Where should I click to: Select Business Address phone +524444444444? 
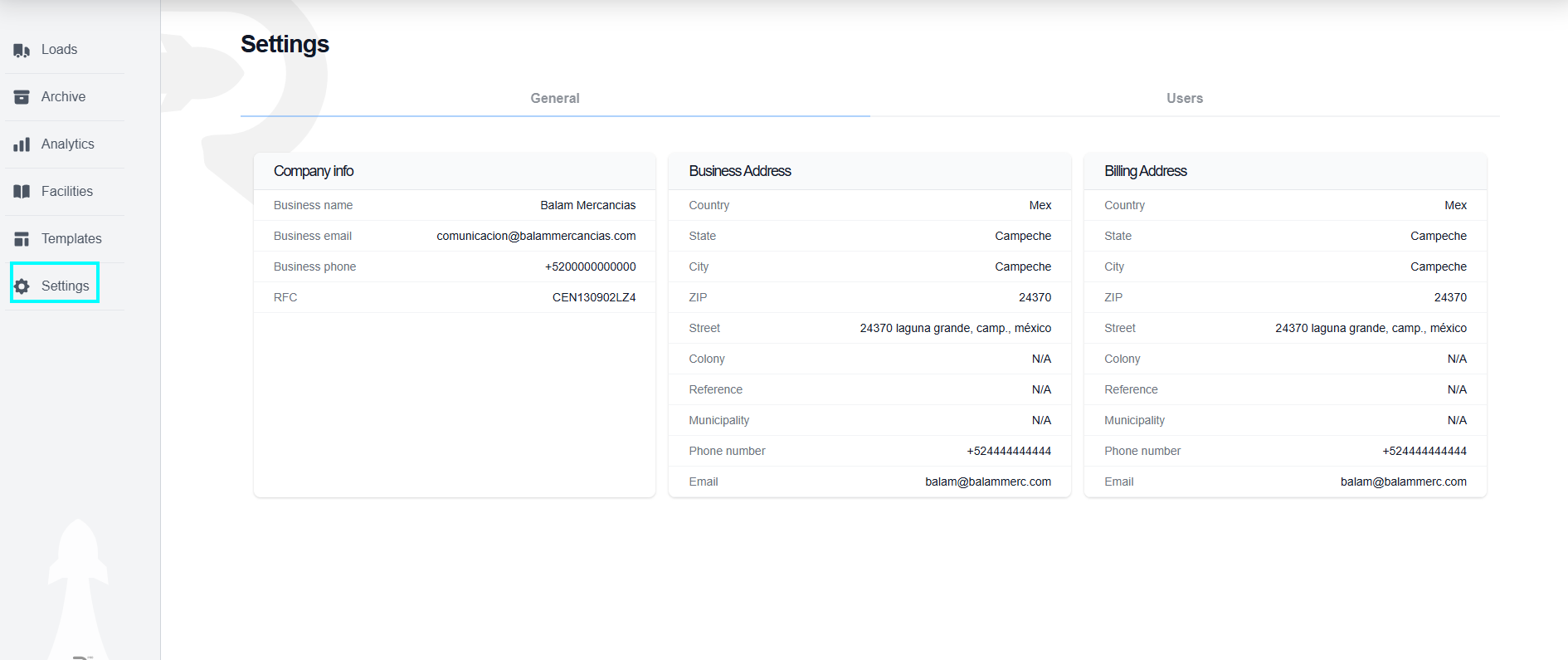pyautogui.click(x=1009, y=451)
